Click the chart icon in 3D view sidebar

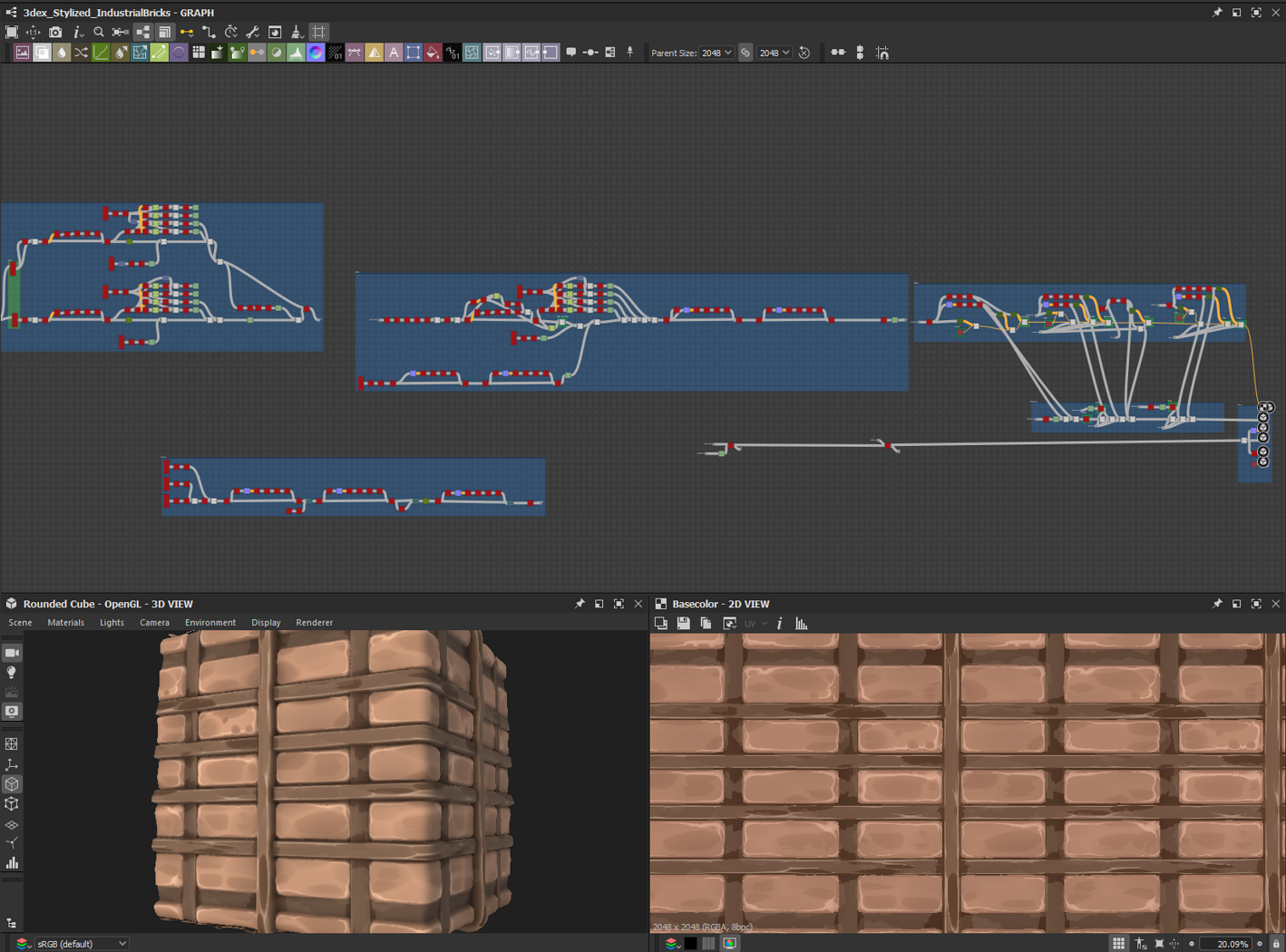[x=12, y=863]
